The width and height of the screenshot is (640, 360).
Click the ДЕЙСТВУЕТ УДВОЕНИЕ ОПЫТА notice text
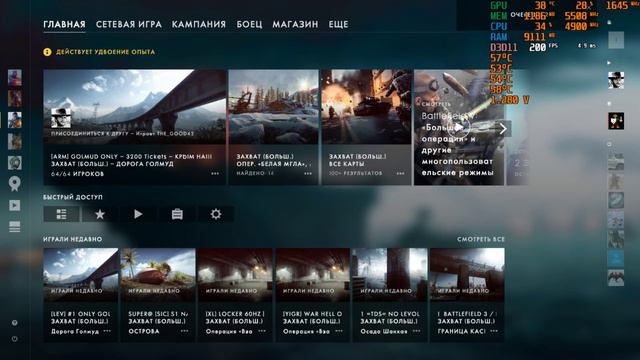105,52
